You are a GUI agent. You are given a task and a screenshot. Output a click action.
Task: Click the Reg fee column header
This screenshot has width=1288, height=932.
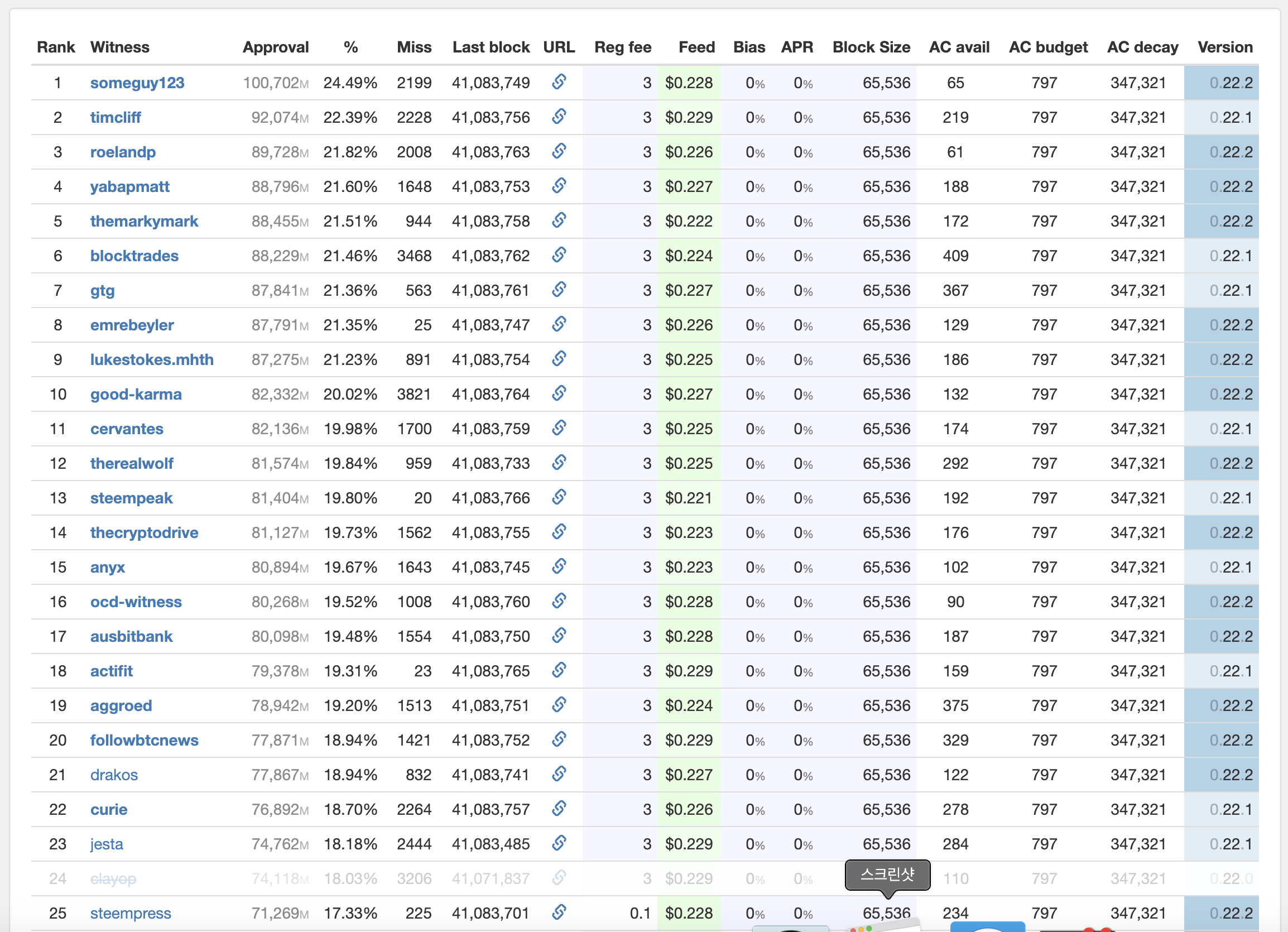(623, 47)
